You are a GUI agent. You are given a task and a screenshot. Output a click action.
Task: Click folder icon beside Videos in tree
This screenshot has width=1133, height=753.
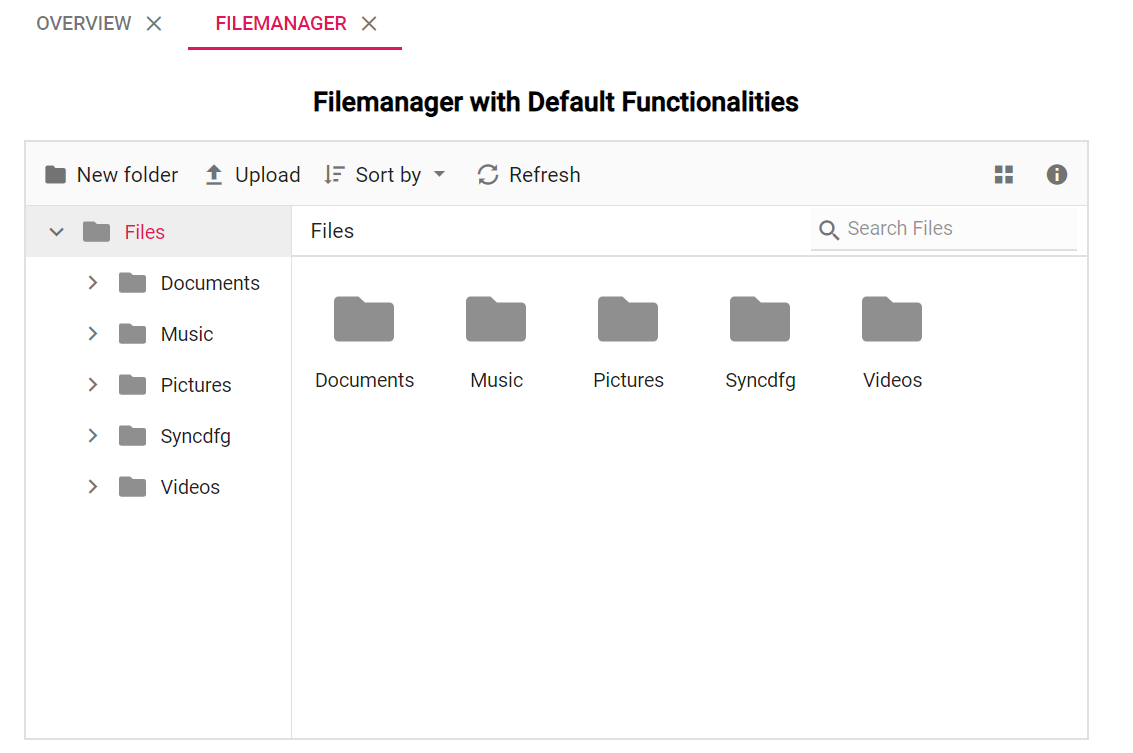click(132, 487)
